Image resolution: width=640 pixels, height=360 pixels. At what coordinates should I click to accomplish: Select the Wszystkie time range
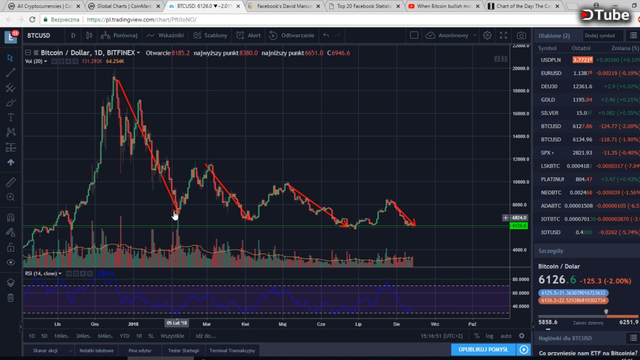[x=172, y=336]
